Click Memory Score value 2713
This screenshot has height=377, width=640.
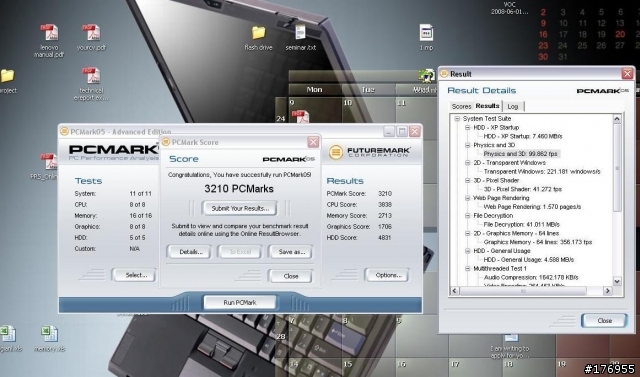(x=384, y=215)
